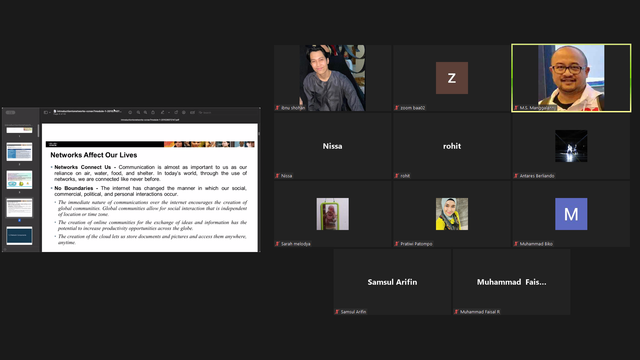Select the rohit participant tile
The height and width of the screenshot is (360, 640).
[452, 146]
